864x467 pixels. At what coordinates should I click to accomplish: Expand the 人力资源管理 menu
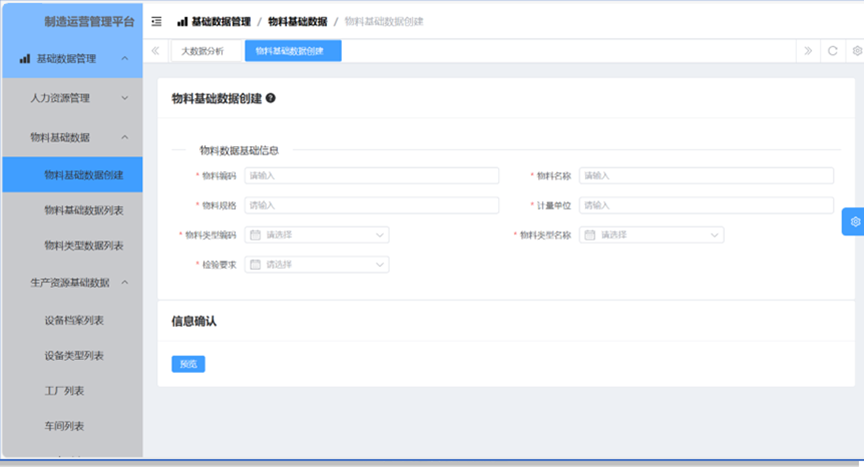point(71,98)
